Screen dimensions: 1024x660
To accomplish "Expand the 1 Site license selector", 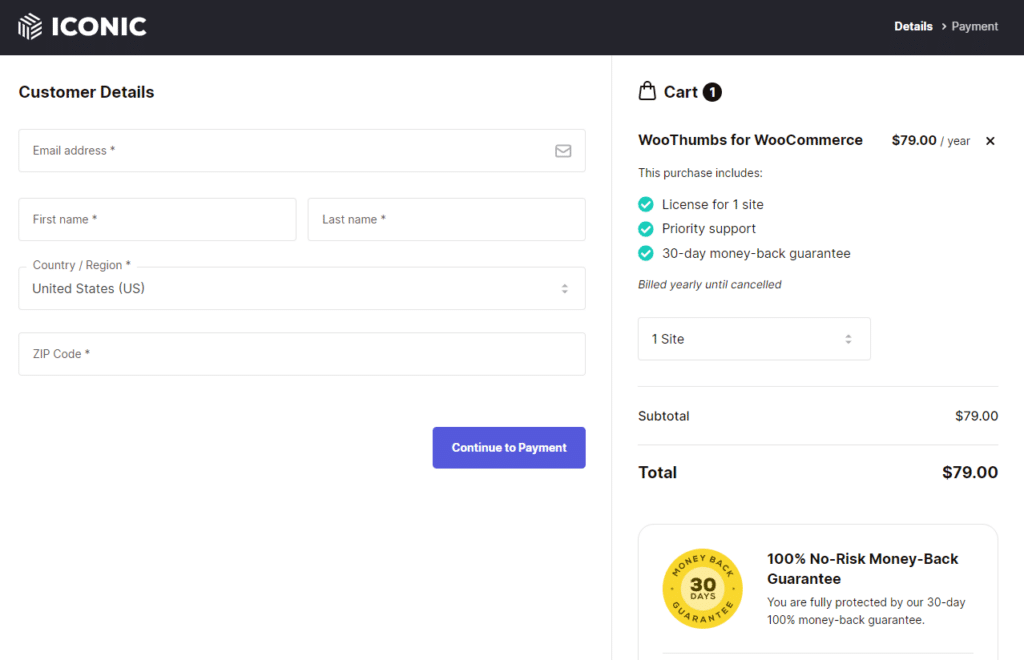I will [753, 339].
